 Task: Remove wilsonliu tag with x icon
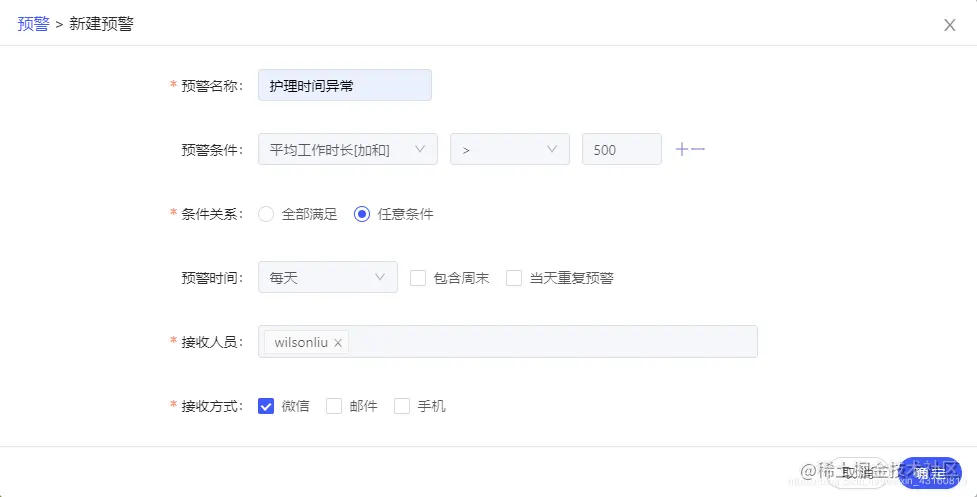coord(338,343)
